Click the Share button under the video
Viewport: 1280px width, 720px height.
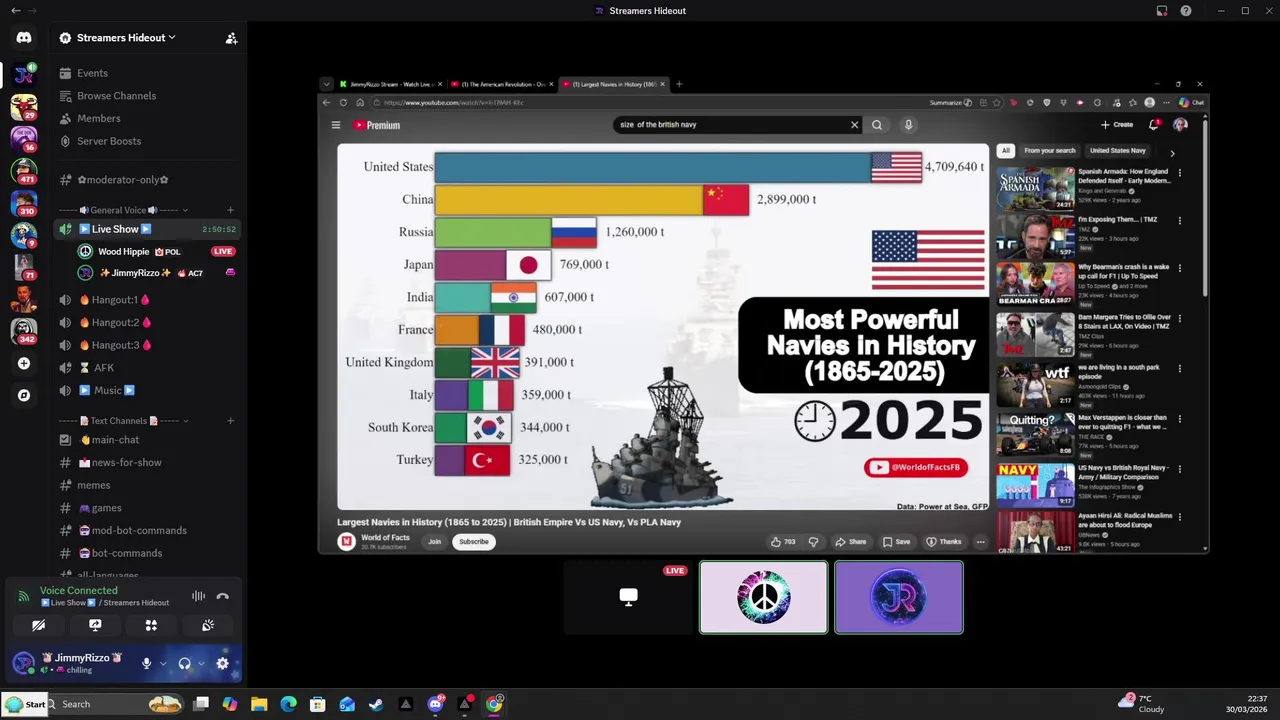click(x=851, y=542)
